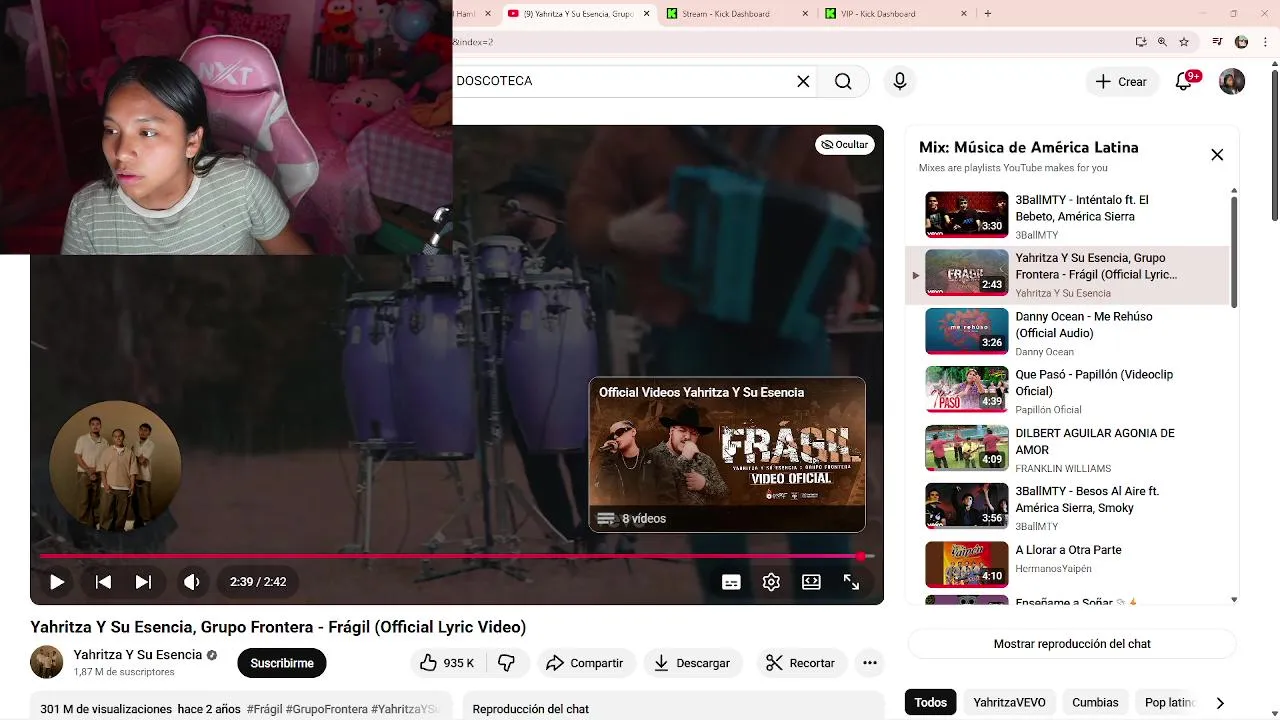Click Suscribirme button
This screenshot has width=1280, height=720.
[x=282, y=663]
